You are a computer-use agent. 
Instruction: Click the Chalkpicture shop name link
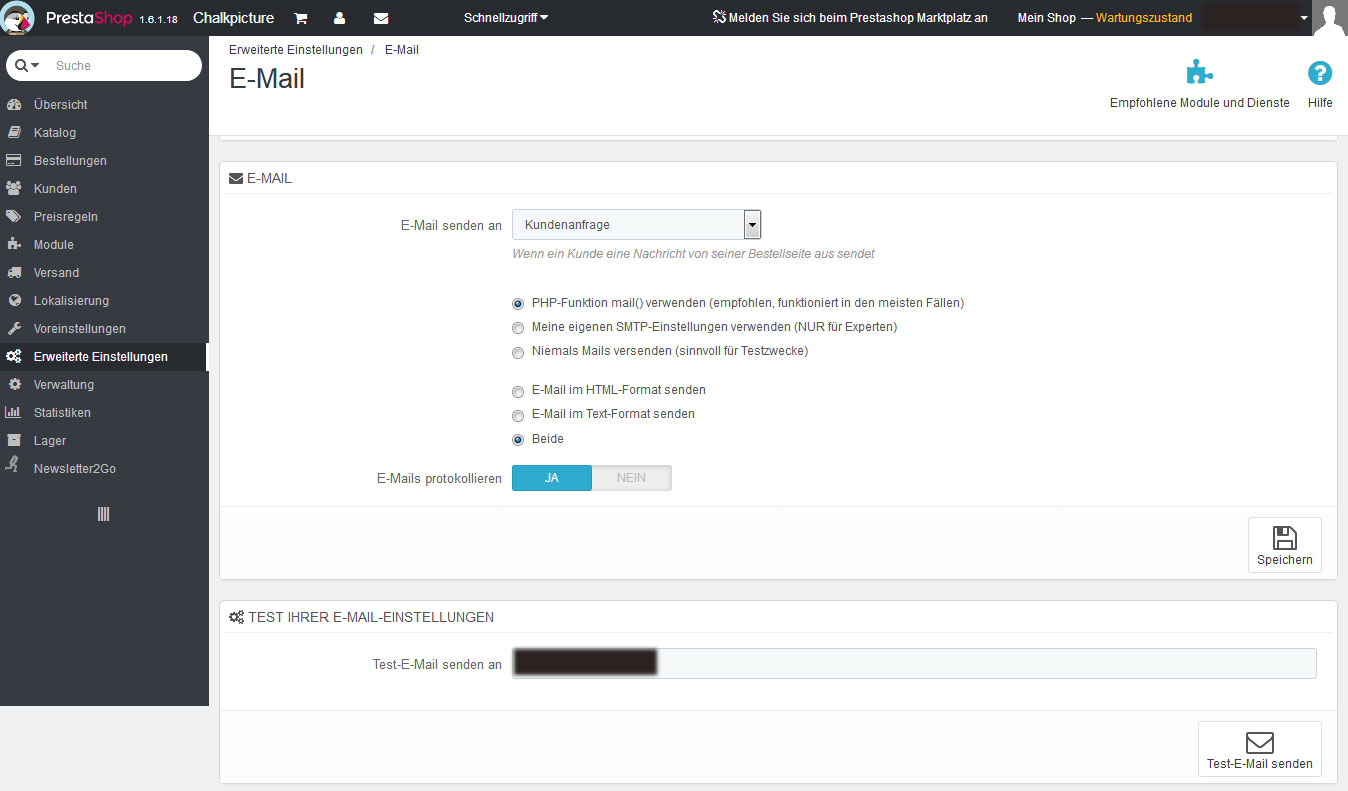pos(233,18)
